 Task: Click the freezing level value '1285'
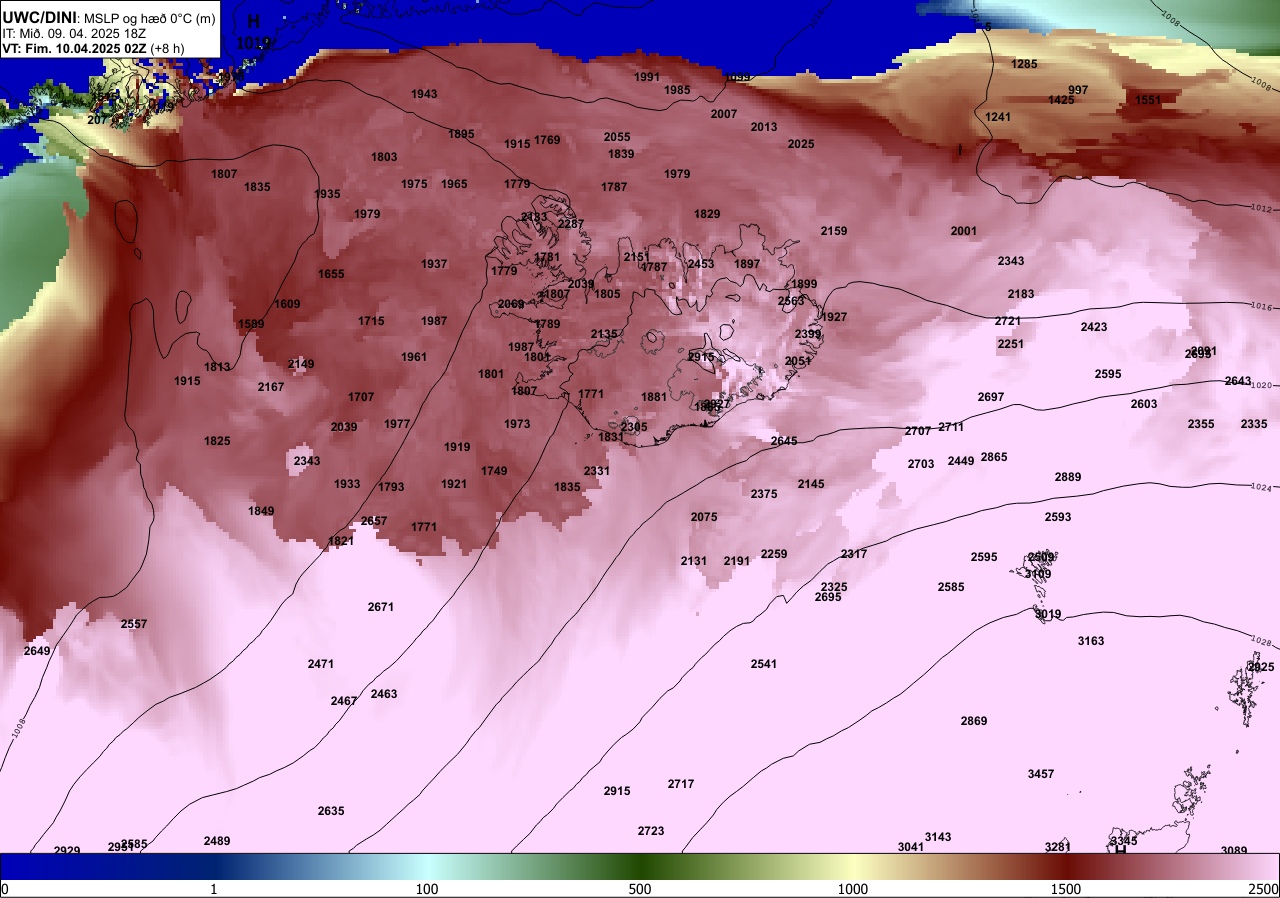click(1025, 64)
